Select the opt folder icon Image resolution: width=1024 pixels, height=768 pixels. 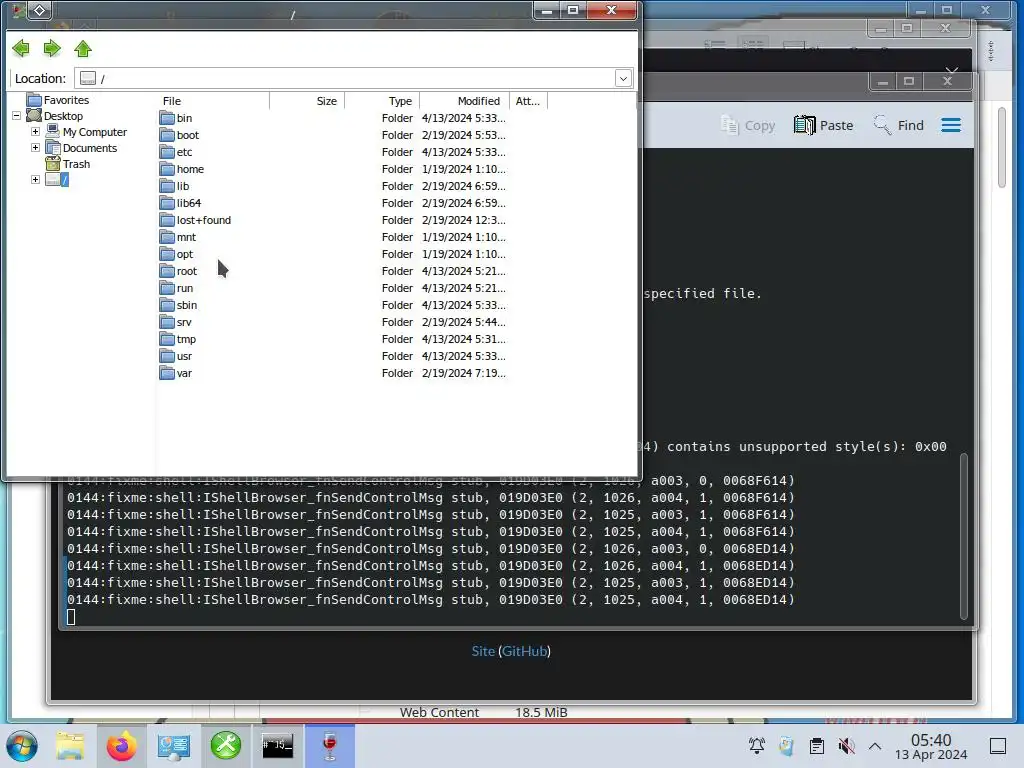coord(167,254)
